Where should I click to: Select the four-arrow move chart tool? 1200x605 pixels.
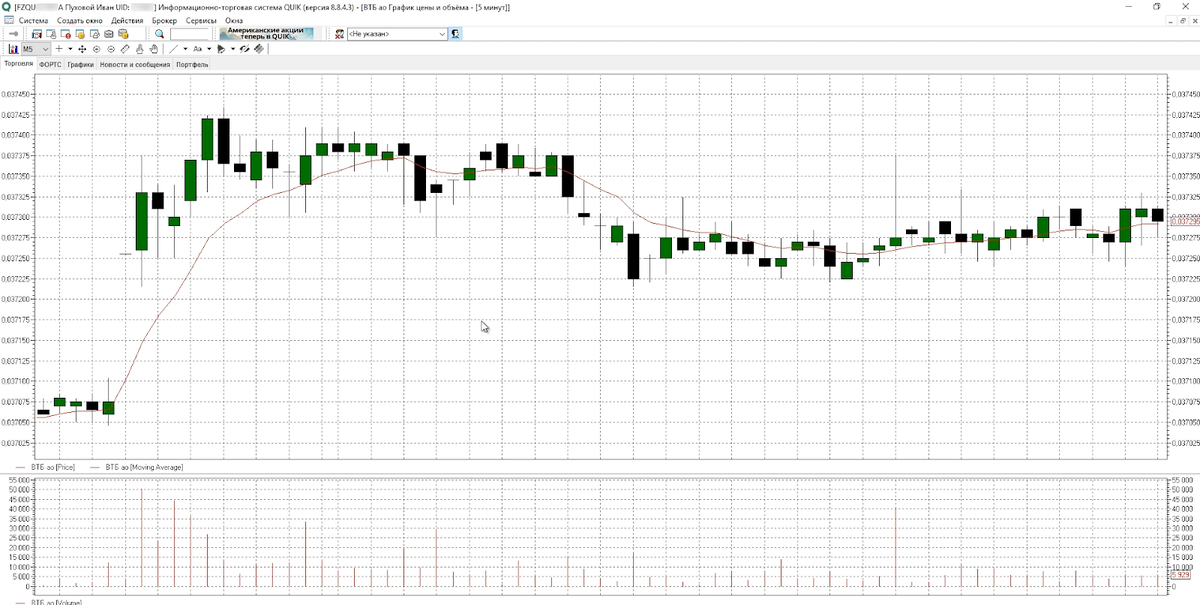click(x=82, y=48)
